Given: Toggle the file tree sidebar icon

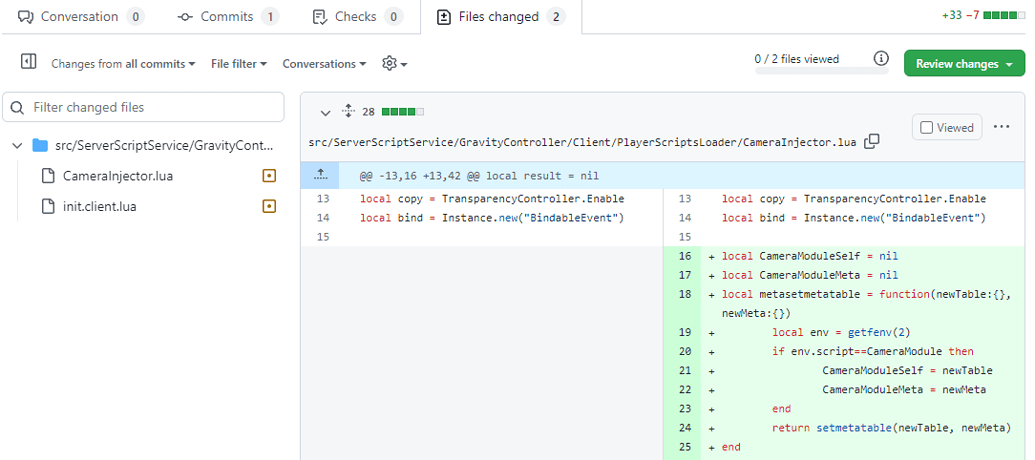Looking at the screenshot, I should [29, 63].
